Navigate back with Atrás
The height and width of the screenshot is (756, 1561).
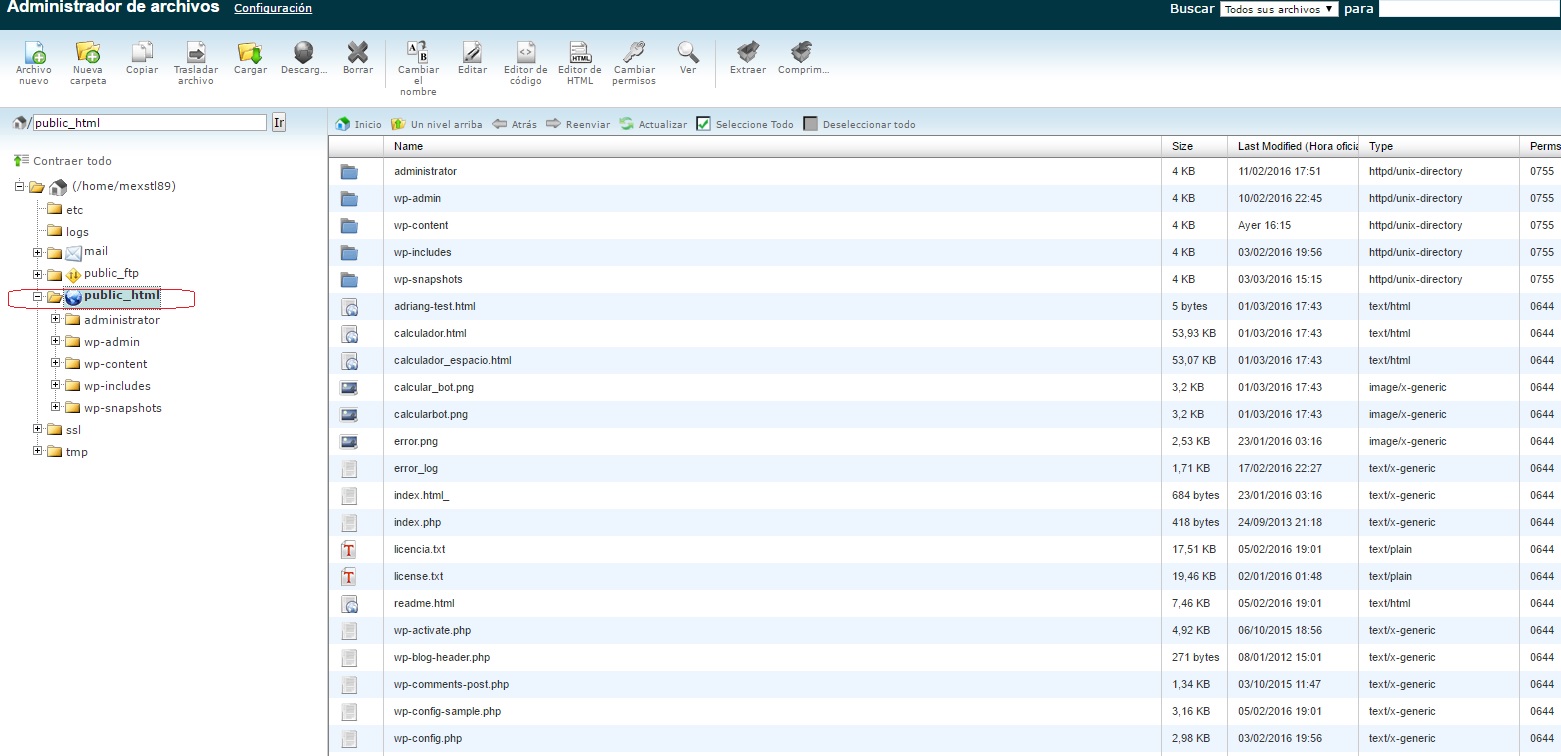(x=514, y=124)
